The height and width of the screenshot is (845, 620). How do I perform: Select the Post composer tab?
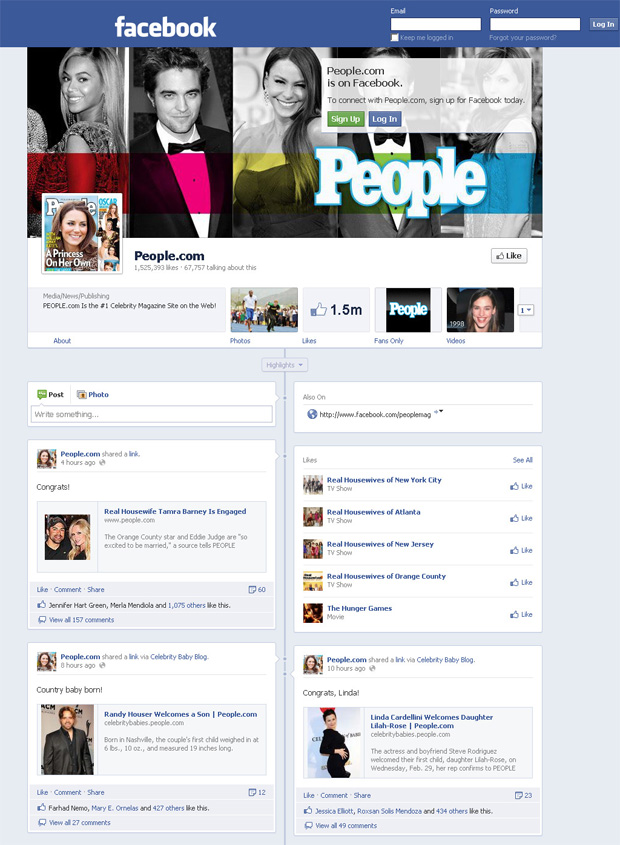(50, 394)
